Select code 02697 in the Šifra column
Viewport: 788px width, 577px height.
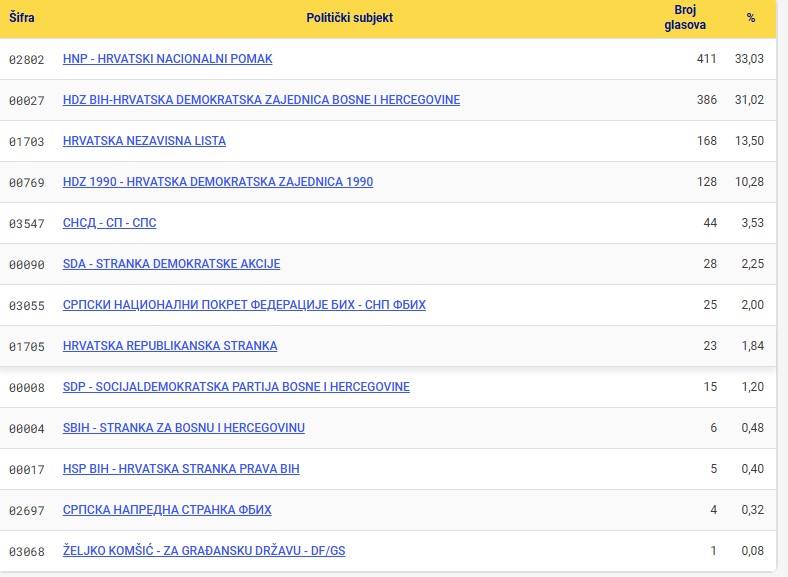(x=27, y=510)
